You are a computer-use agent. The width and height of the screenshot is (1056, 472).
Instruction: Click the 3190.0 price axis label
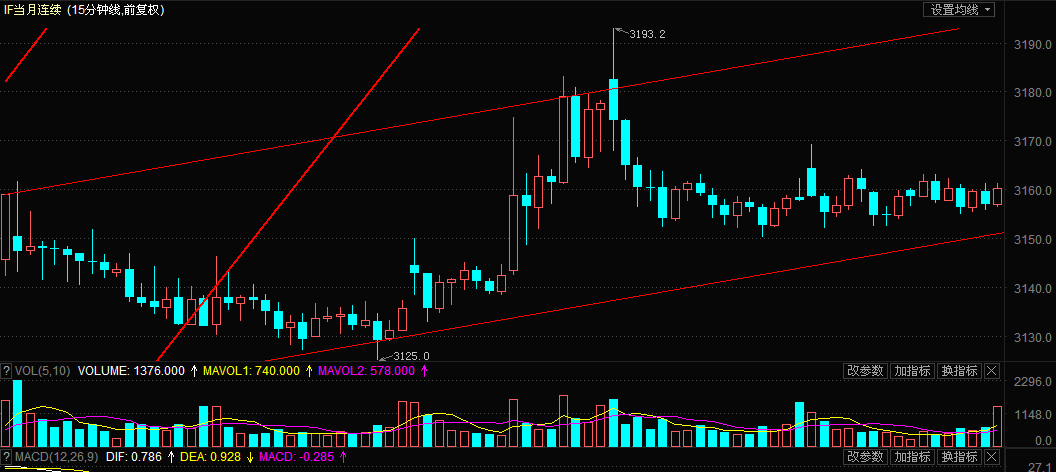(1032, 44)
